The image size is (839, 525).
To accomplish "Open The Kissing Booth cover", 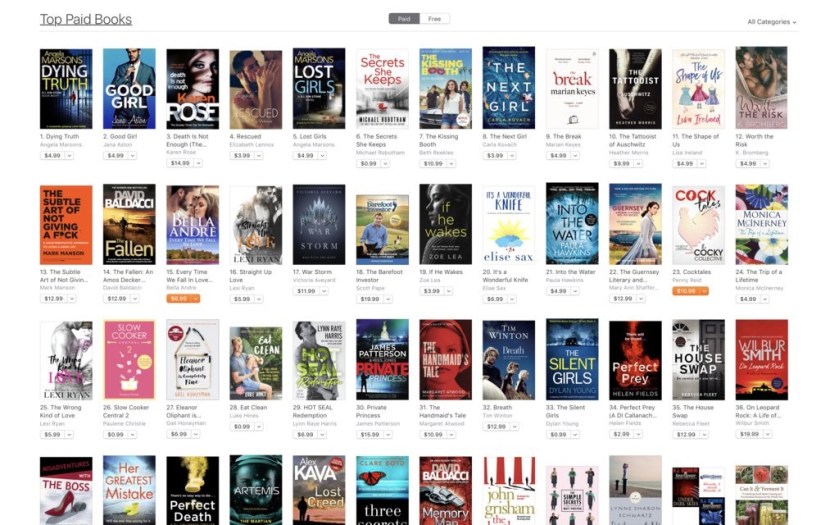I will point(445,89).
